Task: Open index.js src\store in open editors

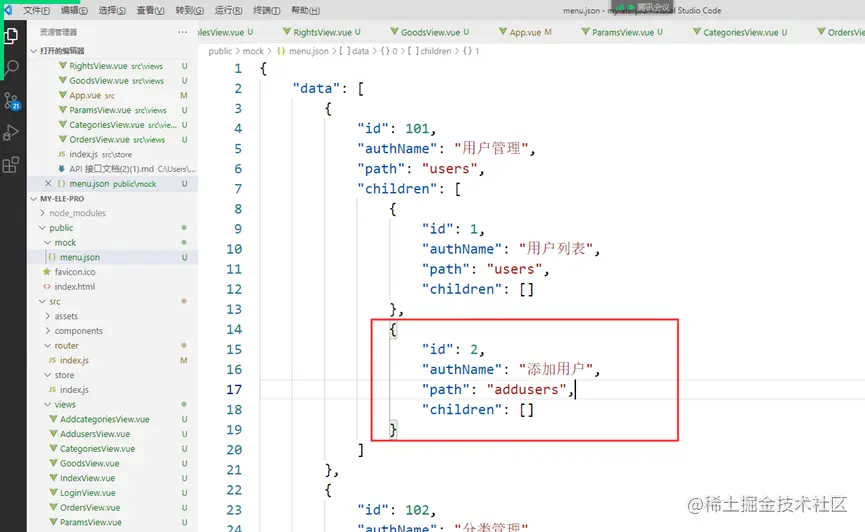Action: pyautogui.click(x=113, y=155)
